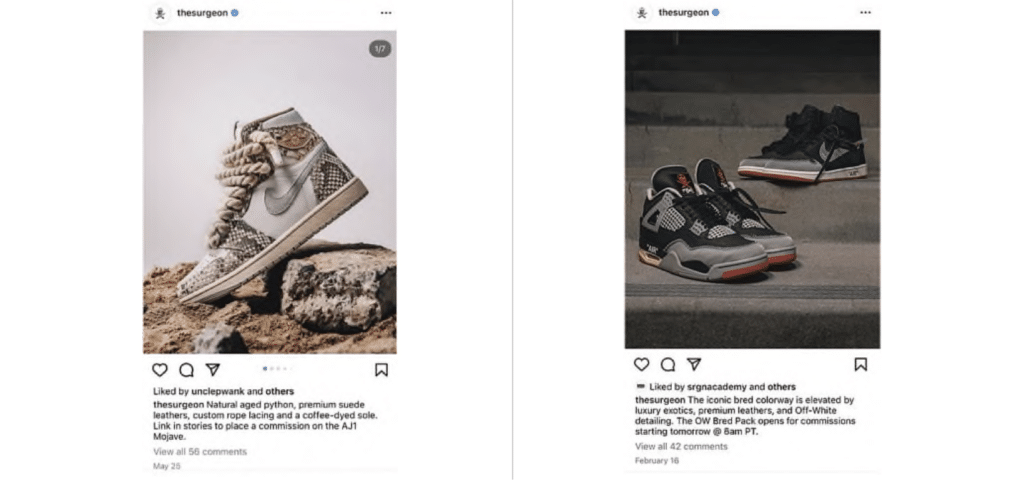Share the OW Bred Pack post
The height and width of the screenshot is (491, 1024).
tap(694, 364)
